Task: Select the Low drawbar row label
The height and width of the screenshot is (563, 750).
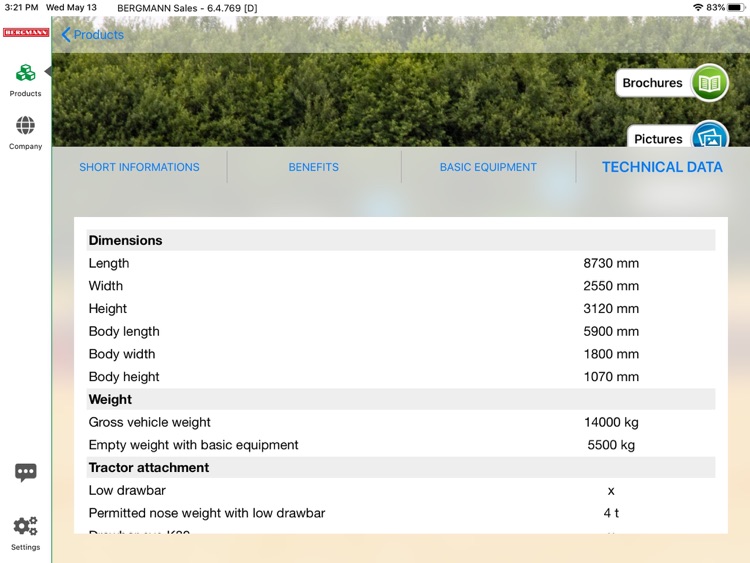Action: point(127,490)
